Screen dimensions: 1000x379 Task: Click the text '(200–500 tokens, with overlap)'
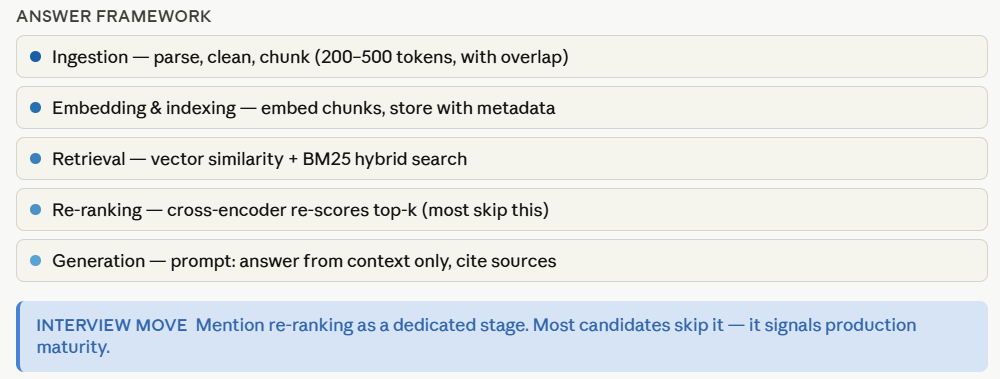coord(441,57)
